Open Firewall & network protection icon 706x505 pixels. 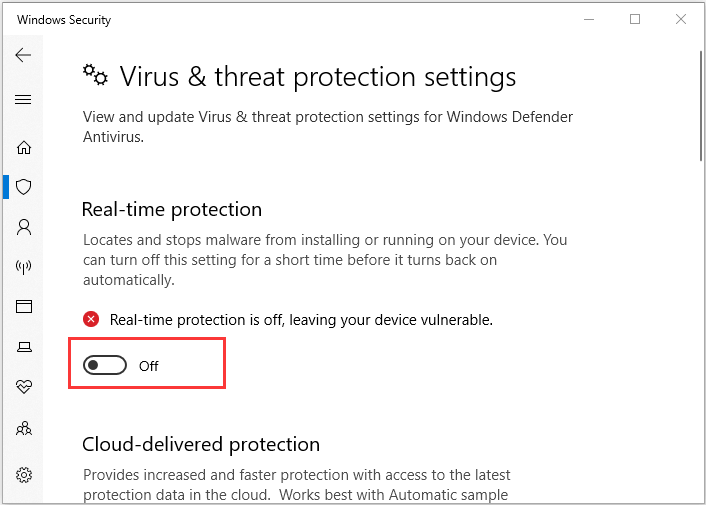click(x=23, y=267)
